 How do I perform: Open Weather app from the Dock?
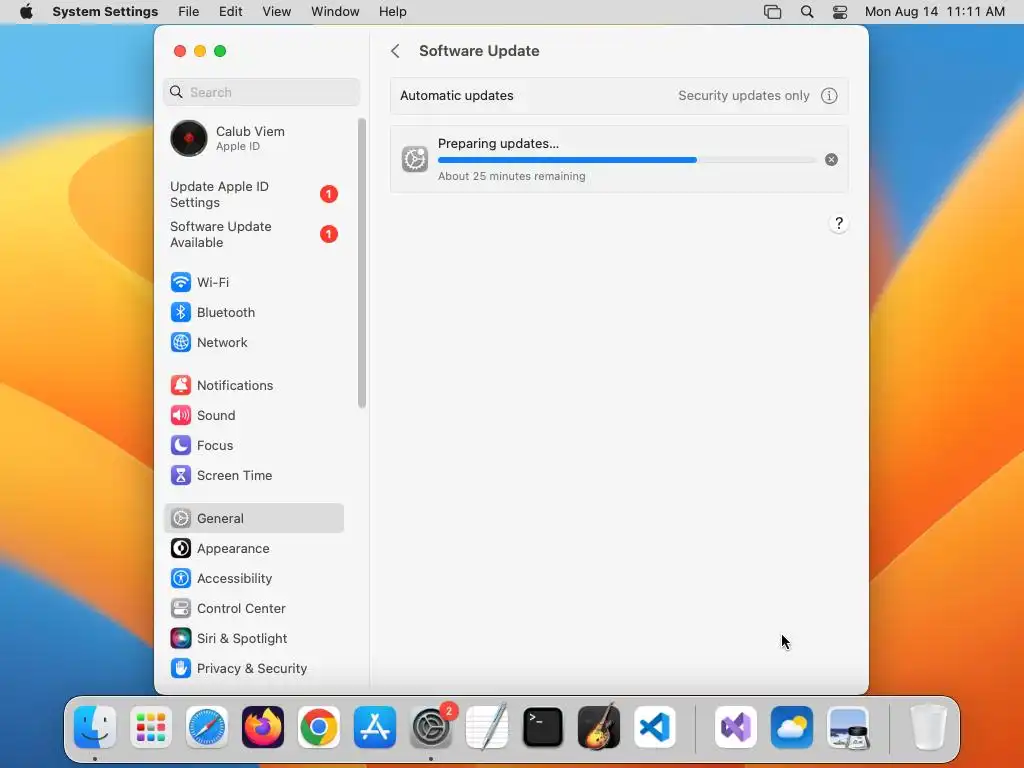coord(792,727)
